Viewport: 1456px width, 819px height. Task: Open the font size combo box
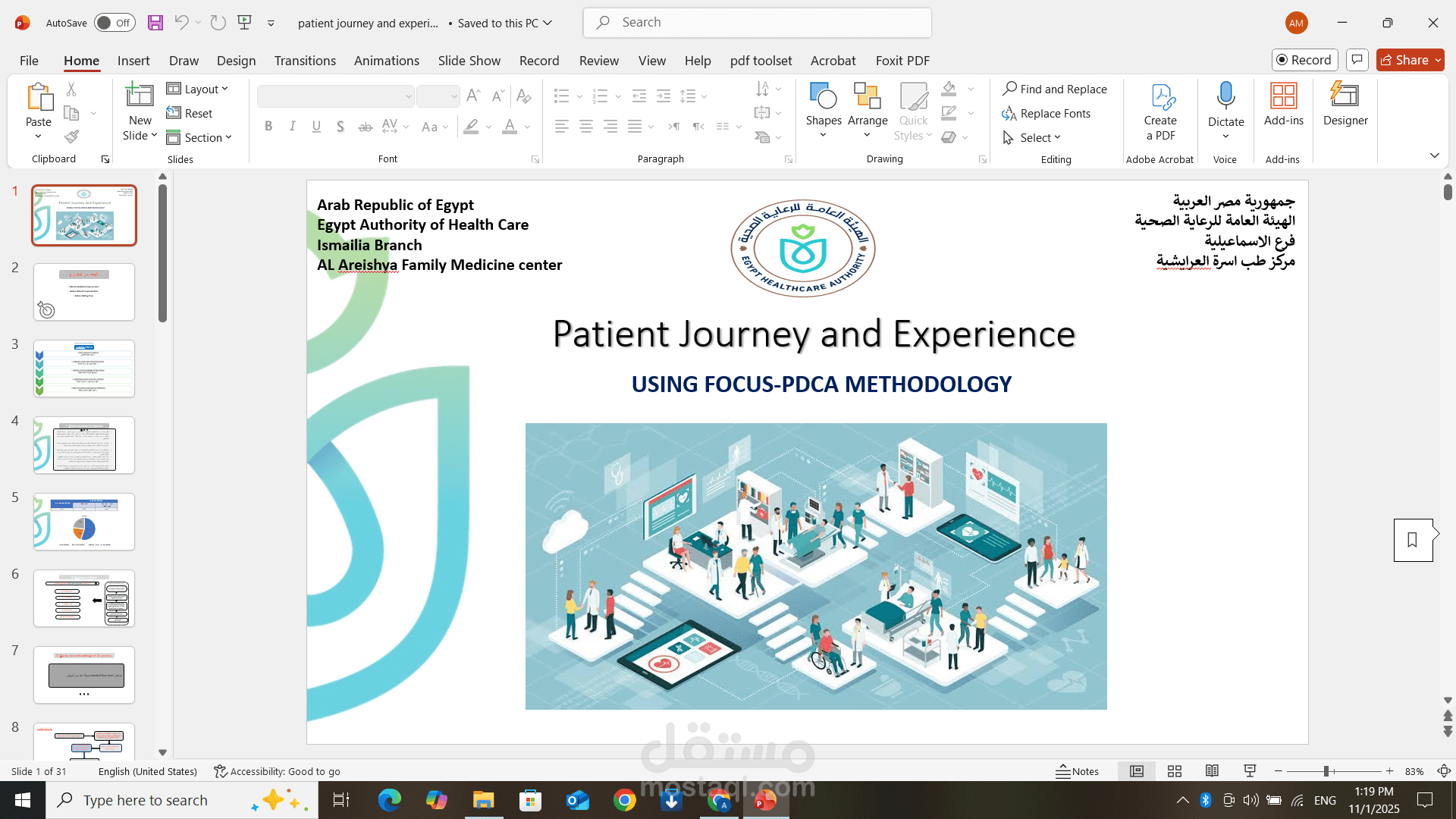click(x=438, y=96)
